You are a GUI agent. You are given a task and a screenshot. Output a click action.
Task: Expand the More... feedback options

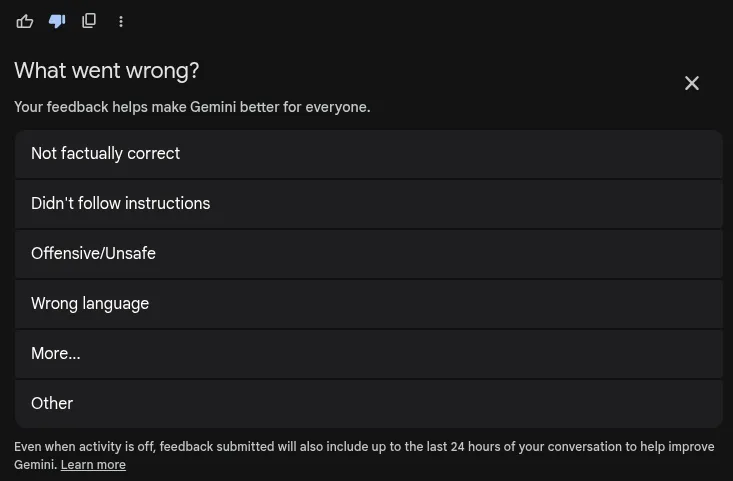(368, 354)
